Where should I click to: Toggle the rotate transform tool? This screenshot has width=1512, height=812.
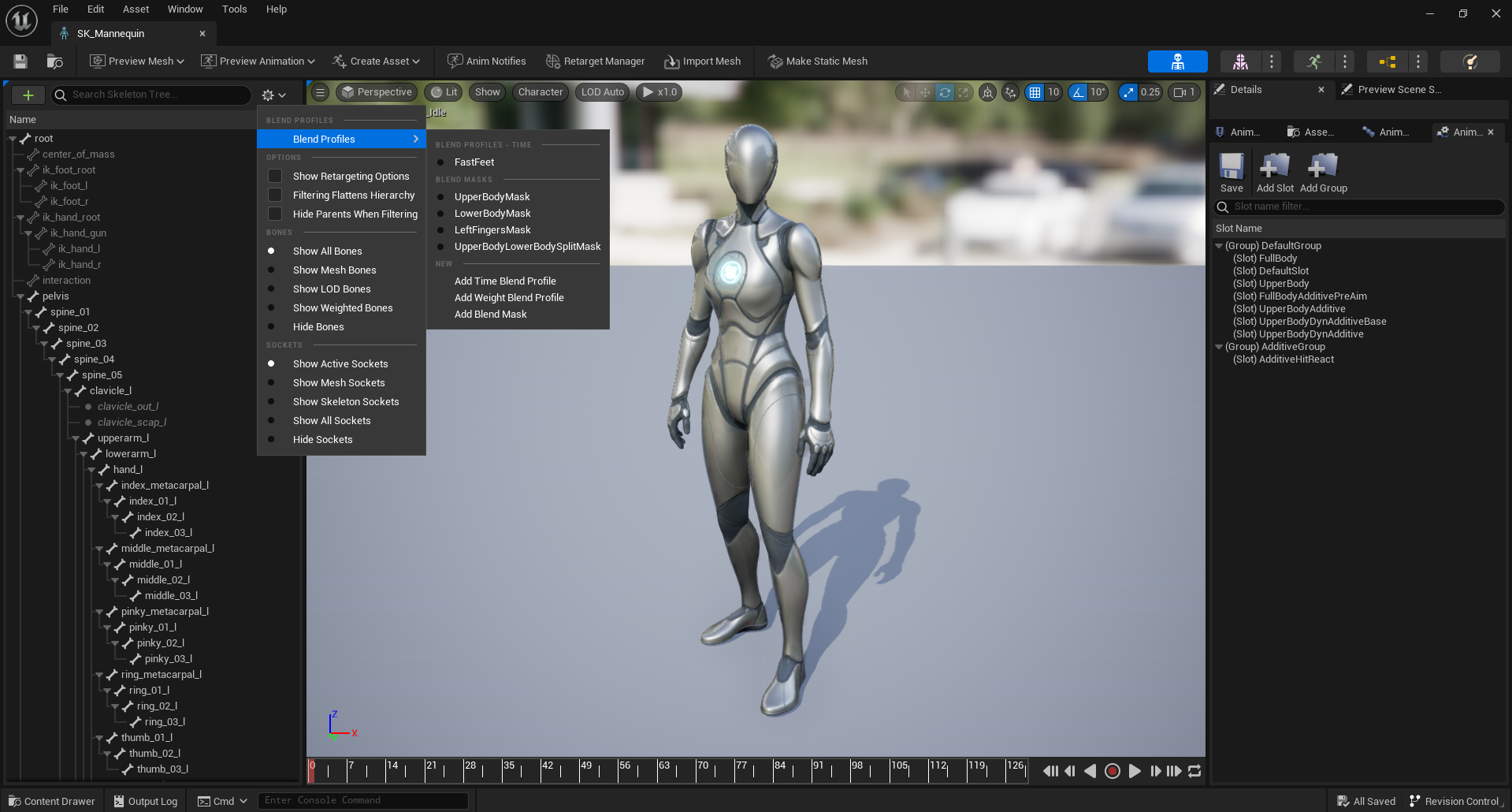pos(945,92)
